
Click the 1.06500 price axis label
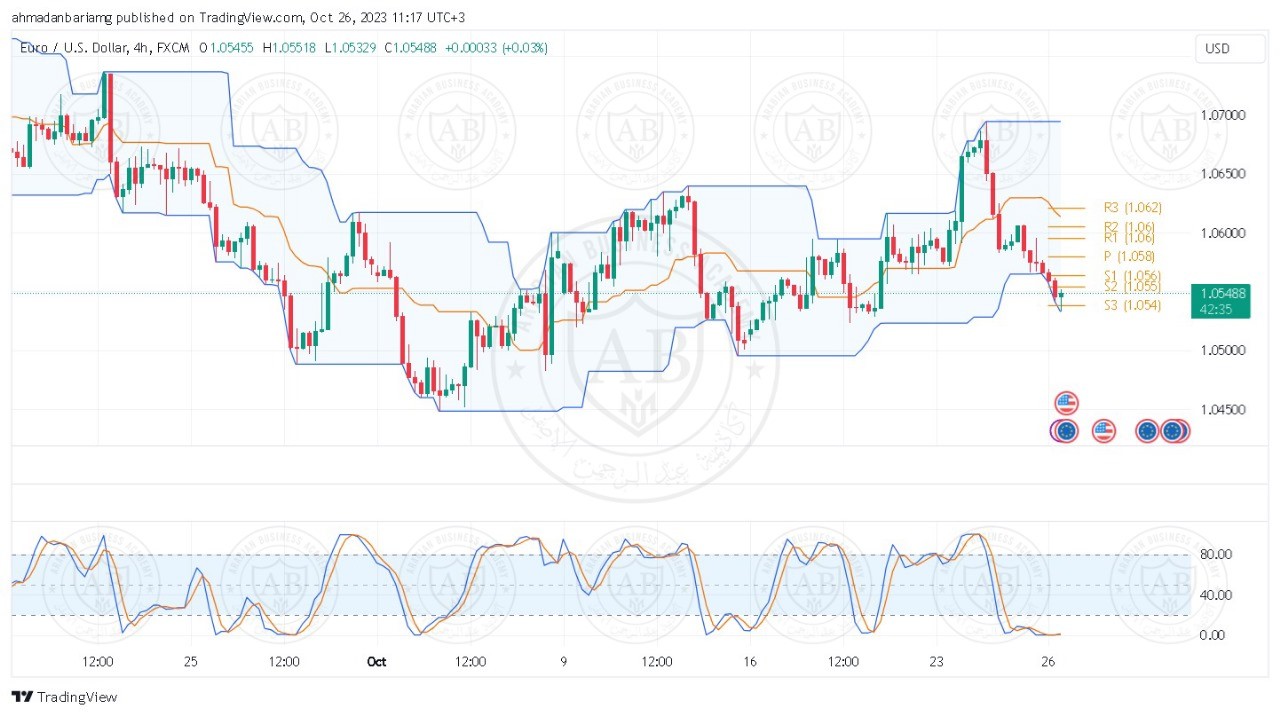pyautogui.click(x=1222, y=174)
